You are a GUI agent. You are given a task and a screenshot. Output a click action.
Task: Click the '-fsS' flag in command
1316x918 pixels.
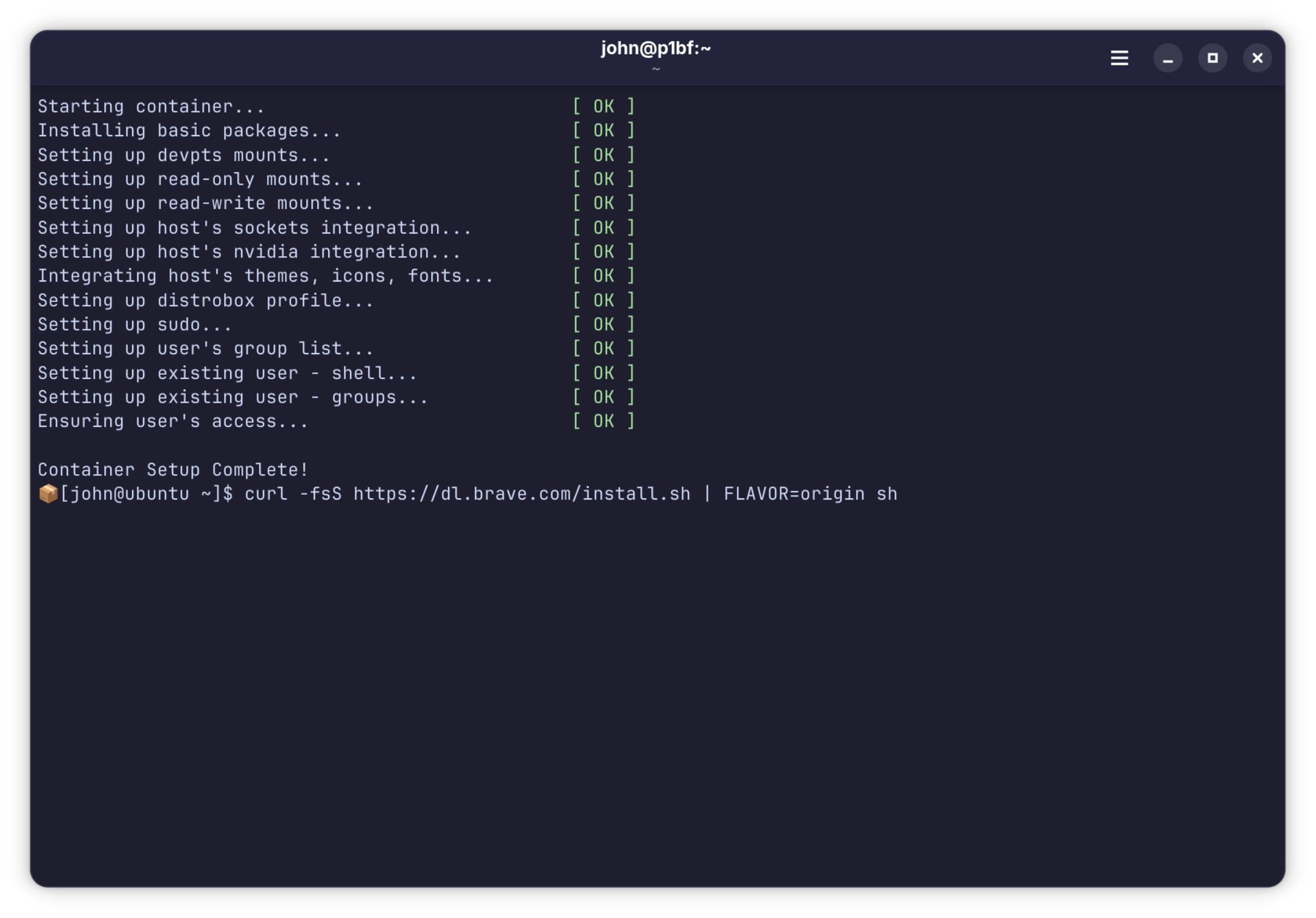(321, 494)
